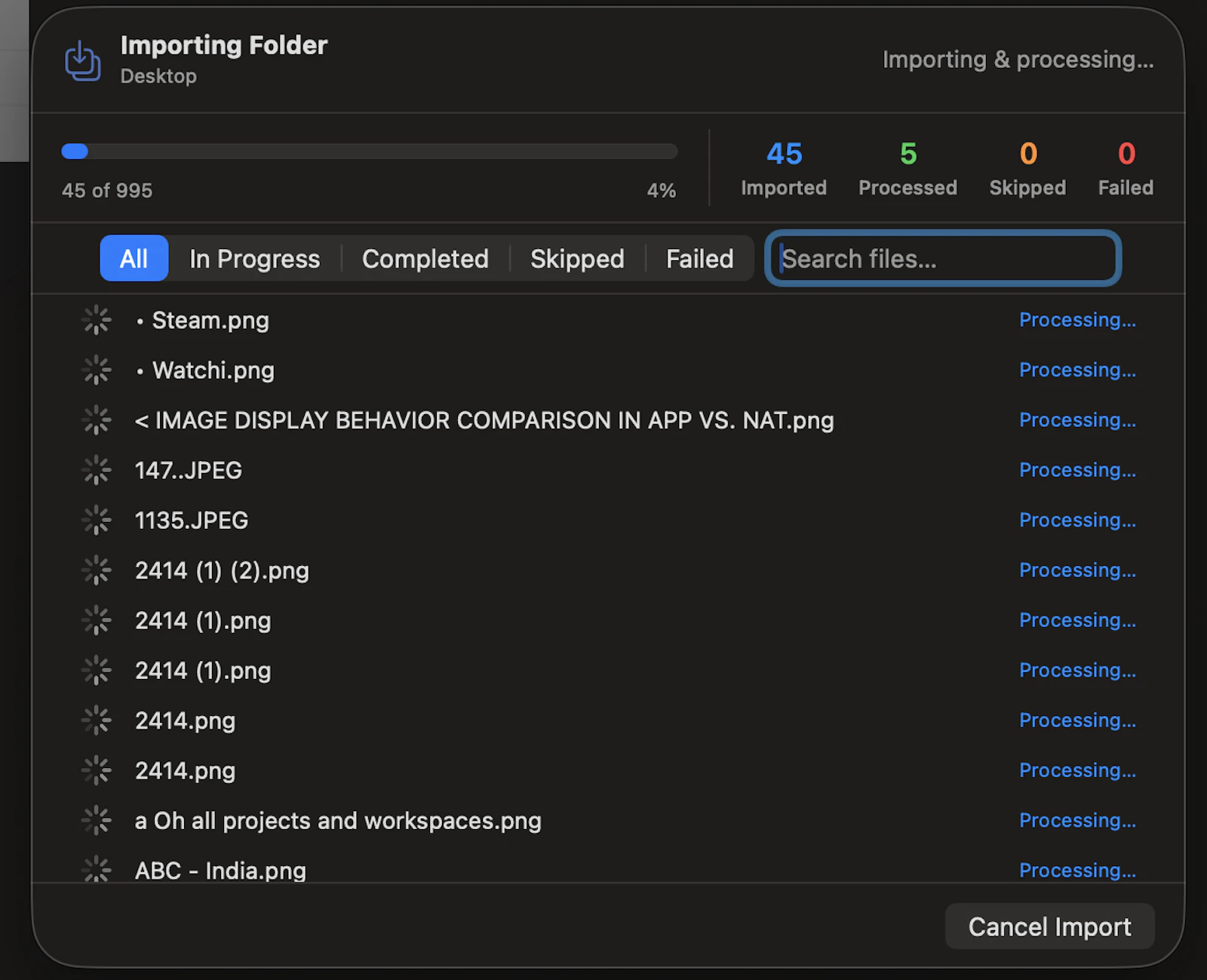This screenshot has height=980, width=1207.
Task: Click the 0 Failed counter
Action: (x=1126, y=168)
